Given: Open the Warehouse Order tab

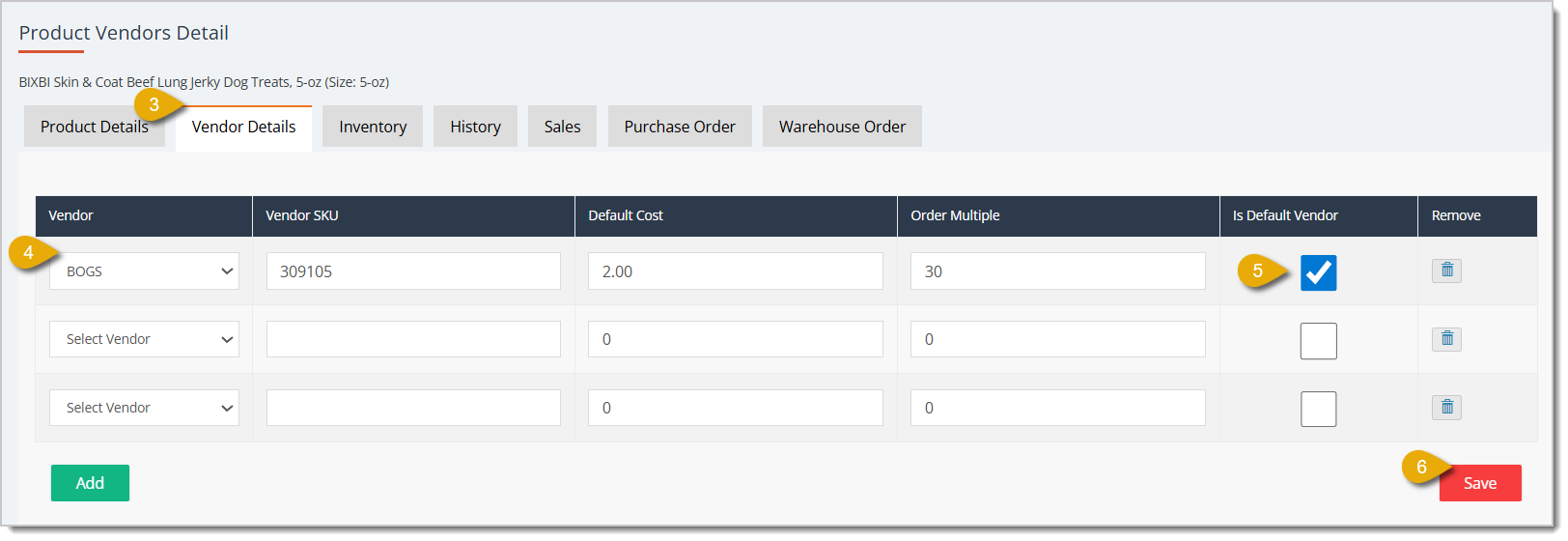Looking at the screenshot, I should [842, 127].
